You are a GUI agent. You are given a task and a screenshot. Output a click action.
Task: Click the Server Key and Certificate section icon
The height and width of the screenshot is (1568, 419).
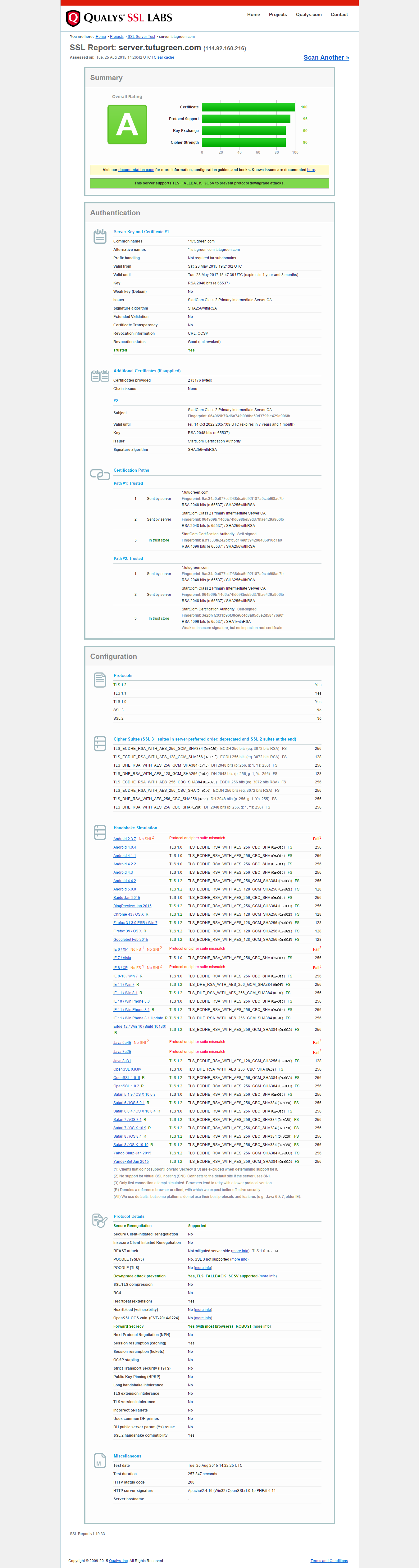point(100,236)
